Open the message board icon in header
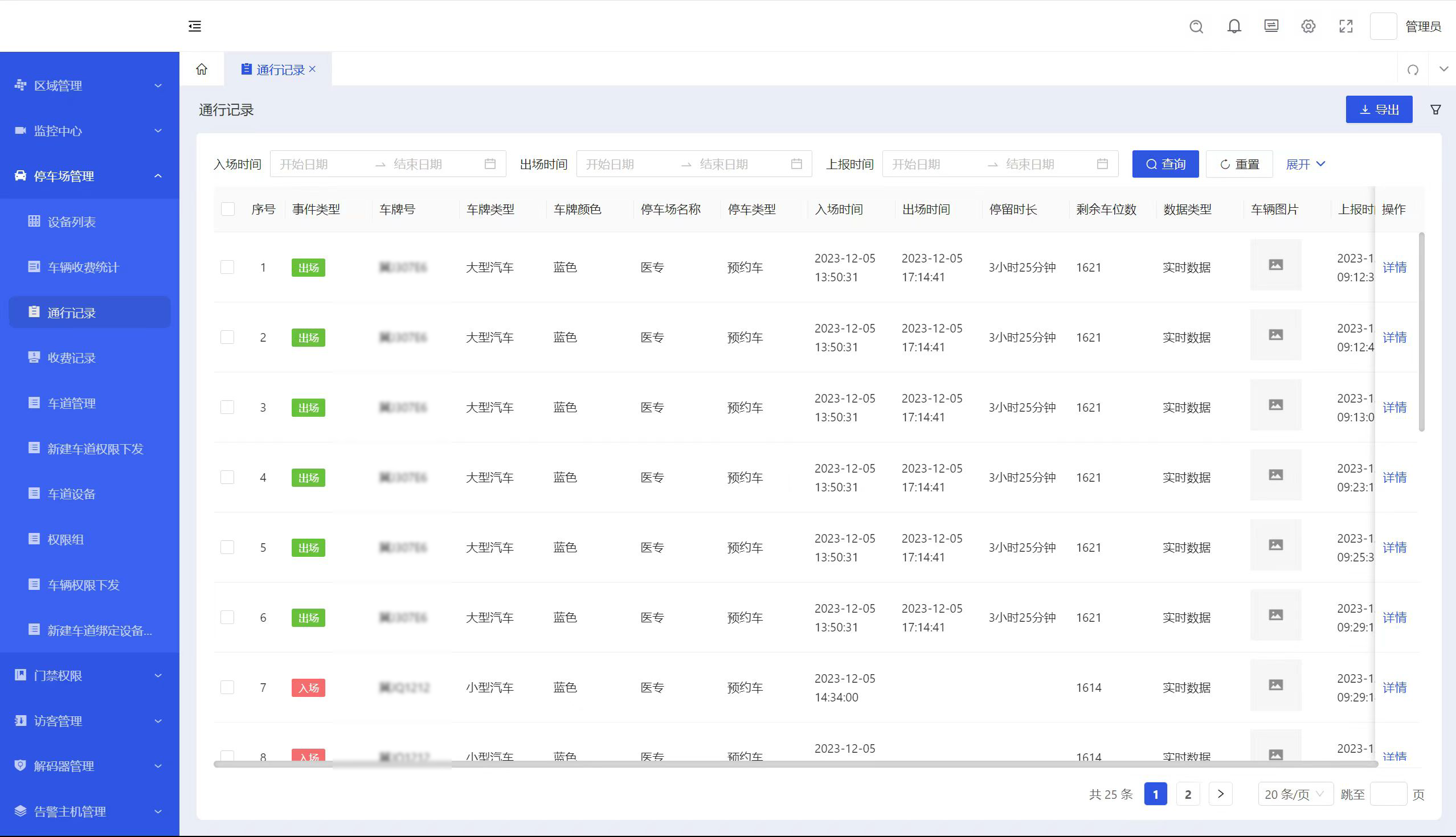Screen dimensions: 1456x837 (1271, 26)
